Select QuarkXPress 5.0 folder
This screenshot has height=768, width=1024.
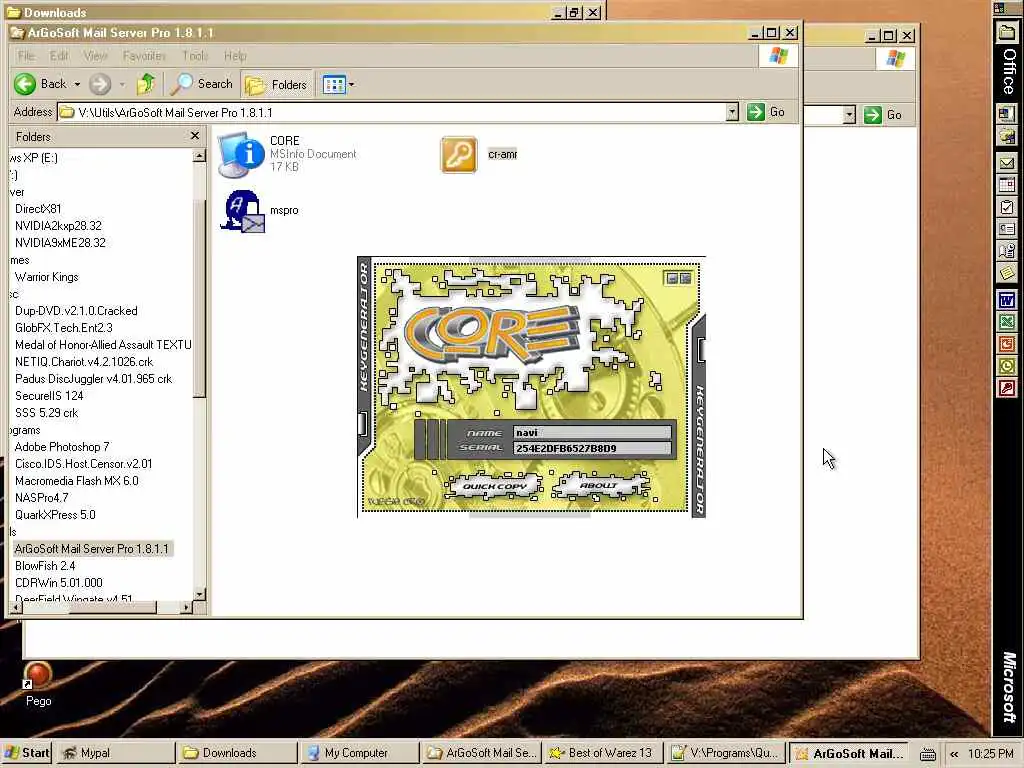(x=55, y=515)
